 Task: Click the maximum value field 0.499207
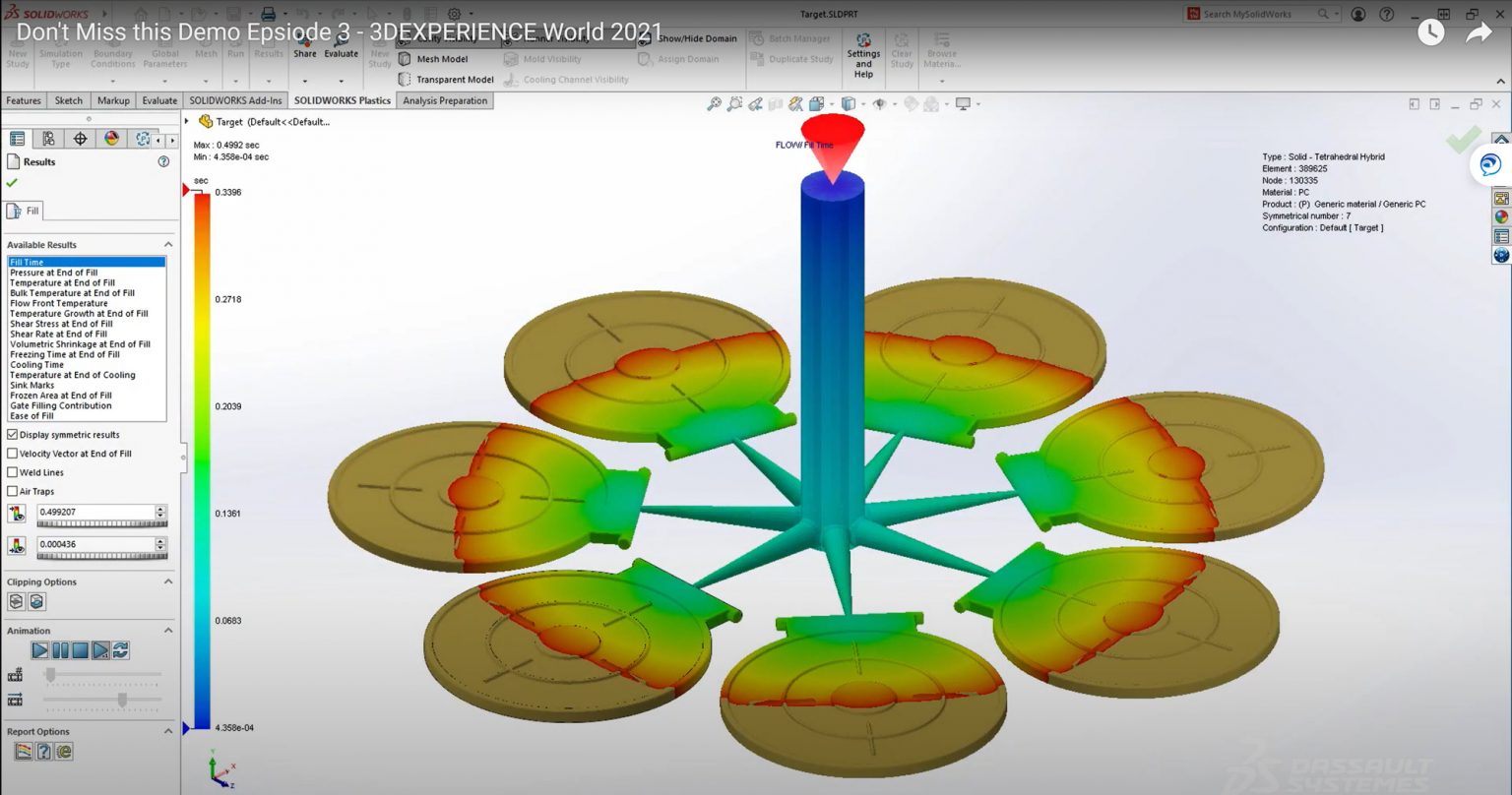95,512
